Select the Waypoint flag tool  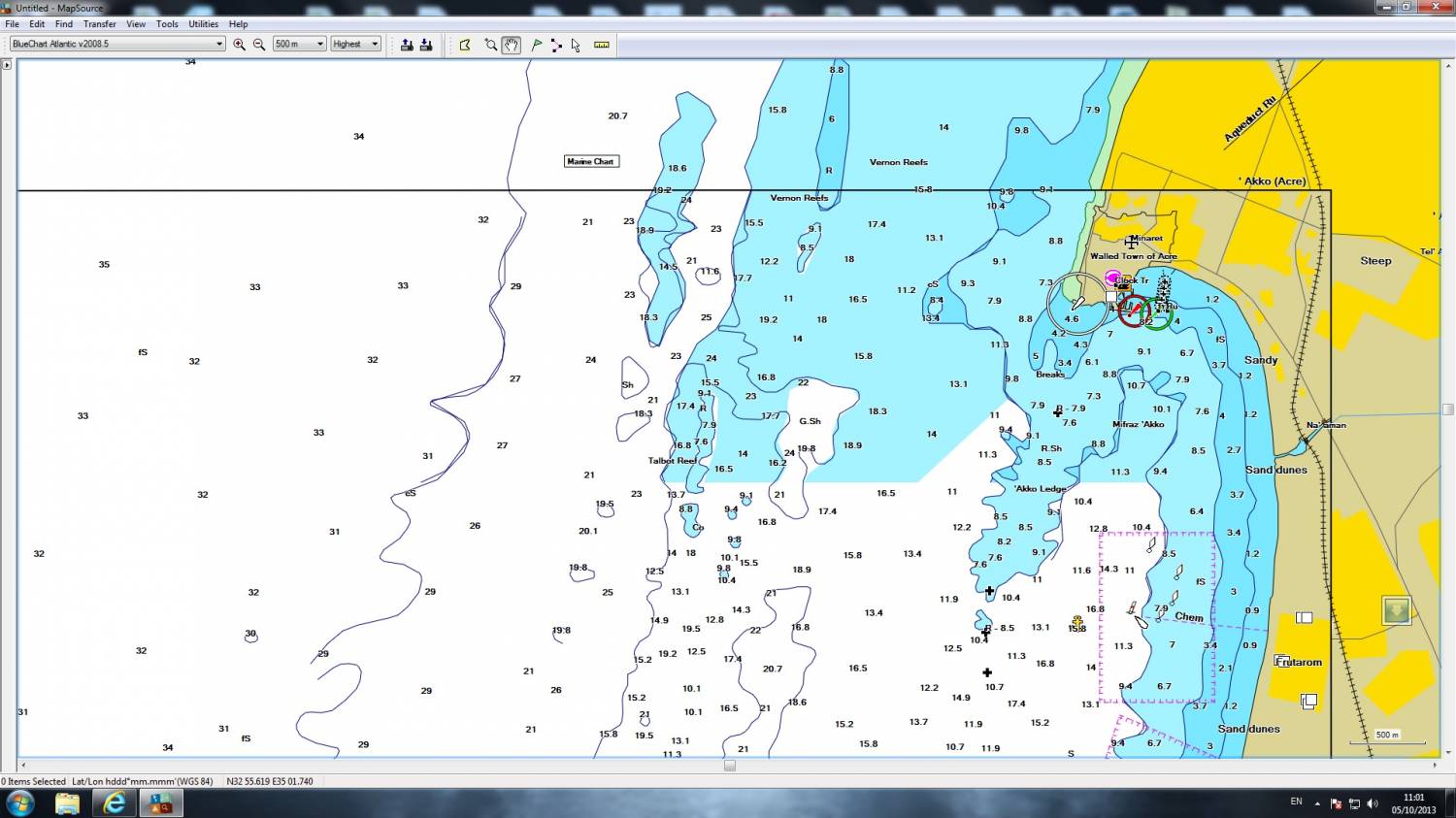tap(537, 45)
